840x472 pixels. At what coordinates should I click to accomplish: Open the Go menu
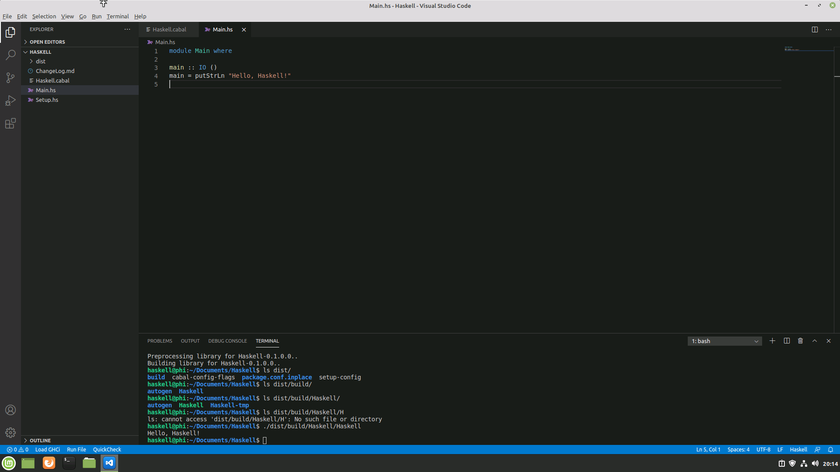click(x=82, y=17)
